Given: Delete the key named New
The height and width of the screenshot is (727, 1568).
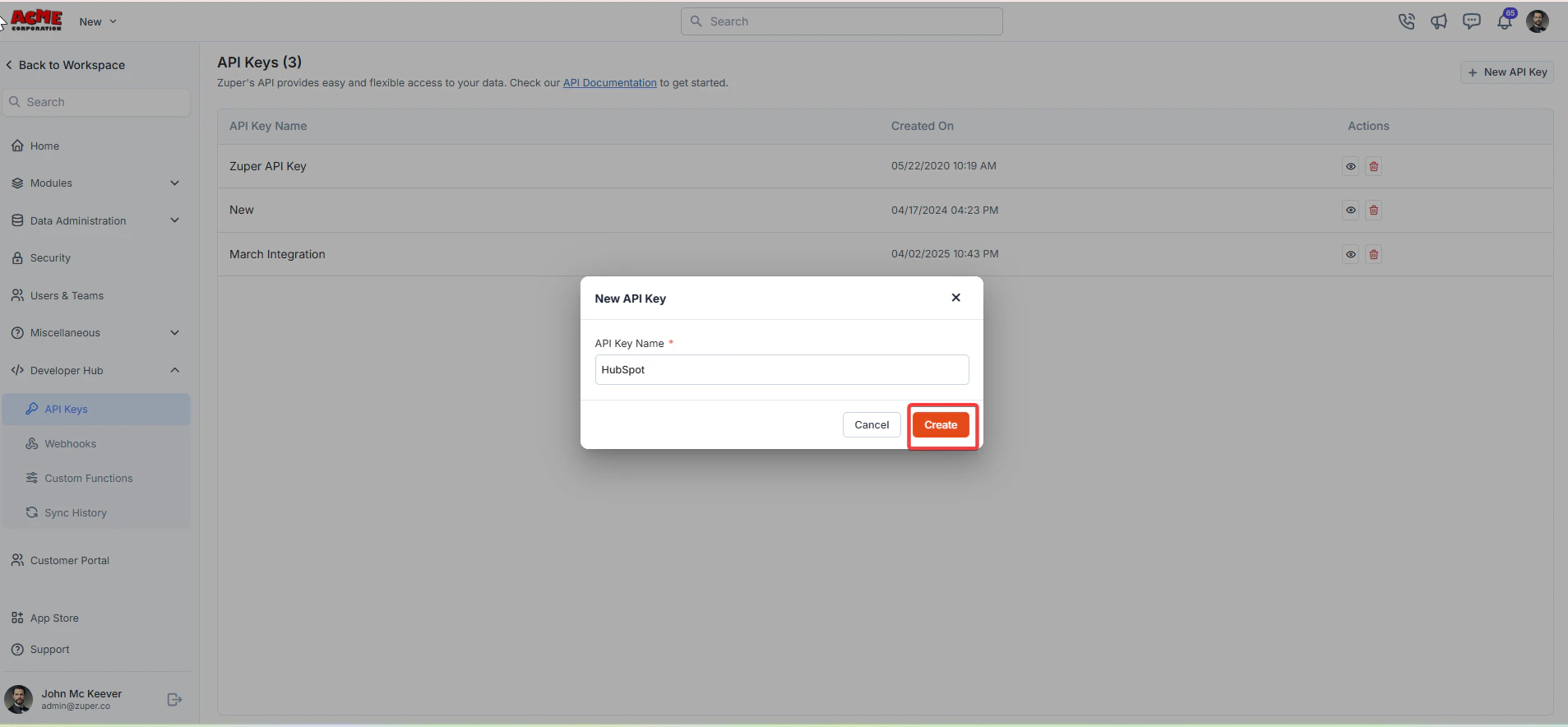Looking at the screenshot, I should point(1373,211).
